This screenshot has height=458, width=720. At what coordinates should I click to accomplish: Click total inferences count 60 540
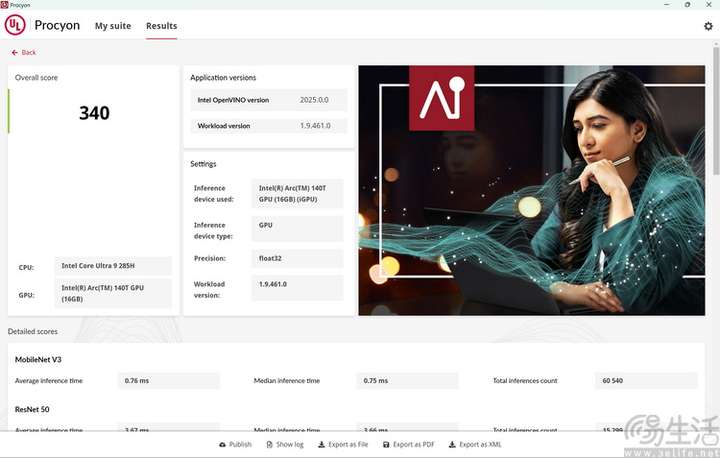click(x=646, y=381)
